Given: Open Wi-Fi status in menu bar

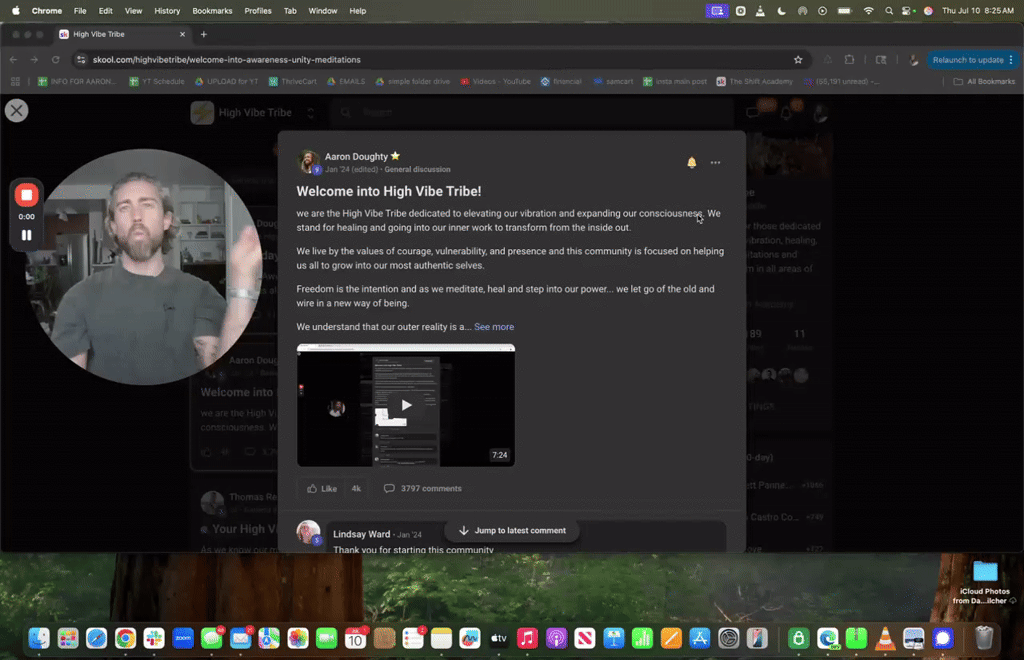Looking at the screenshot, I should 868,10.
